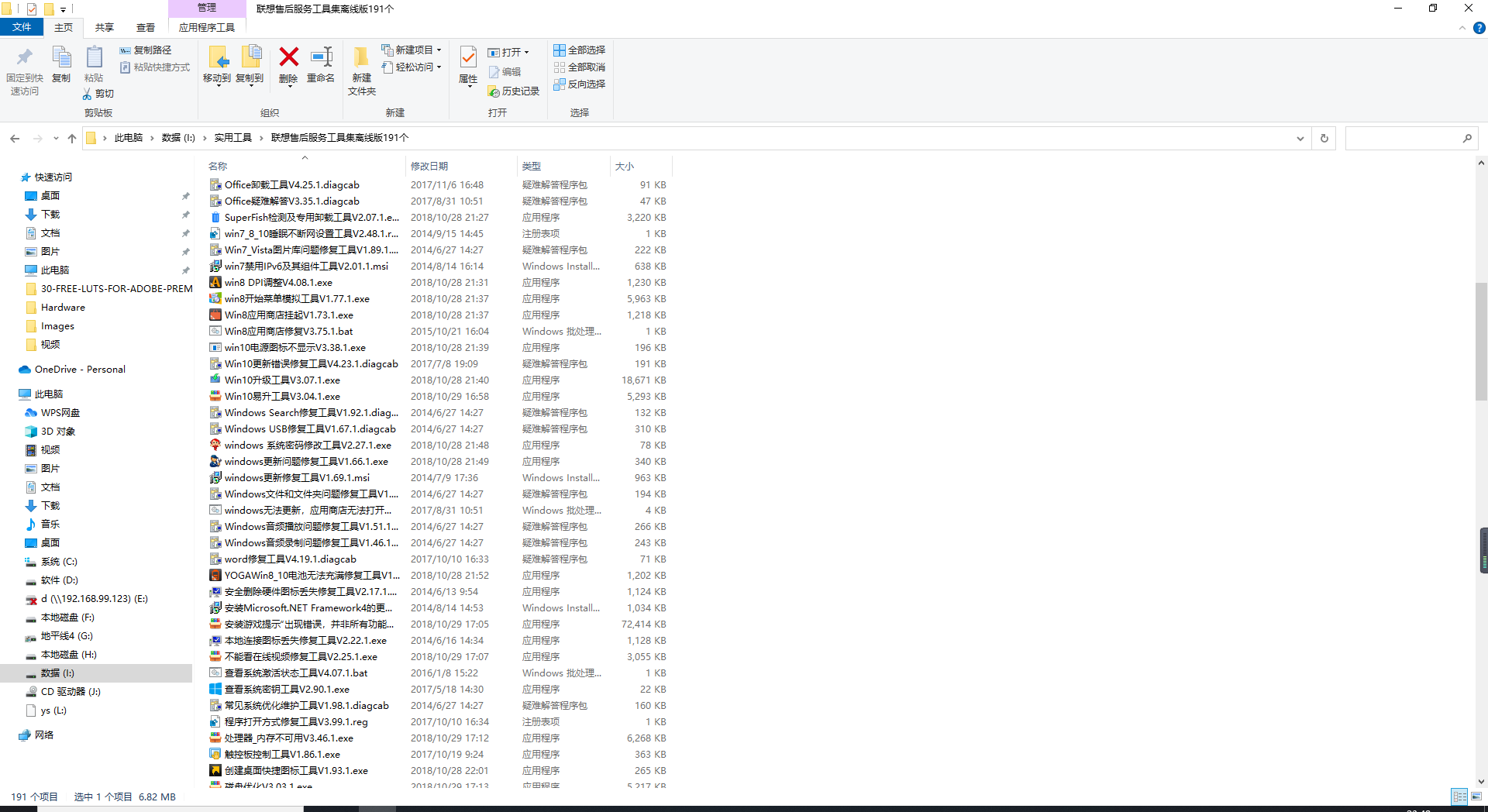Click the search box input field
The width and height of the screenshot is (1488, 812).
pos(1403,139)
